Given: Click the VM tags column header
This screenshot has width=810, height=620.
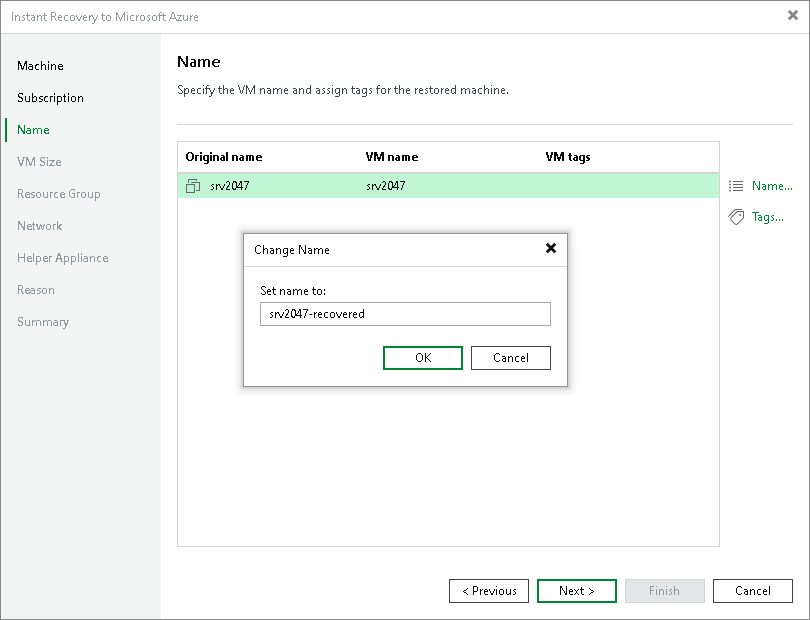Looking at the screenshot, I should 568,157.
